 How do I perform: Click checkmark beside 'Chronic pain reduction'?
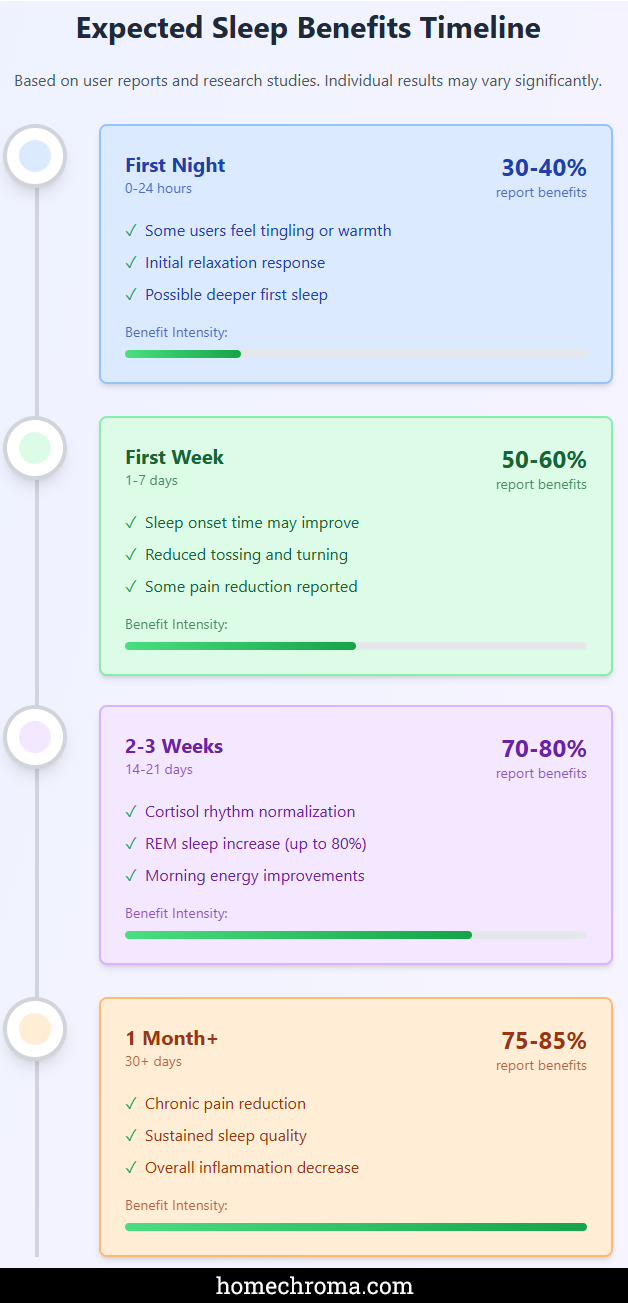(x=131, y=1104)
